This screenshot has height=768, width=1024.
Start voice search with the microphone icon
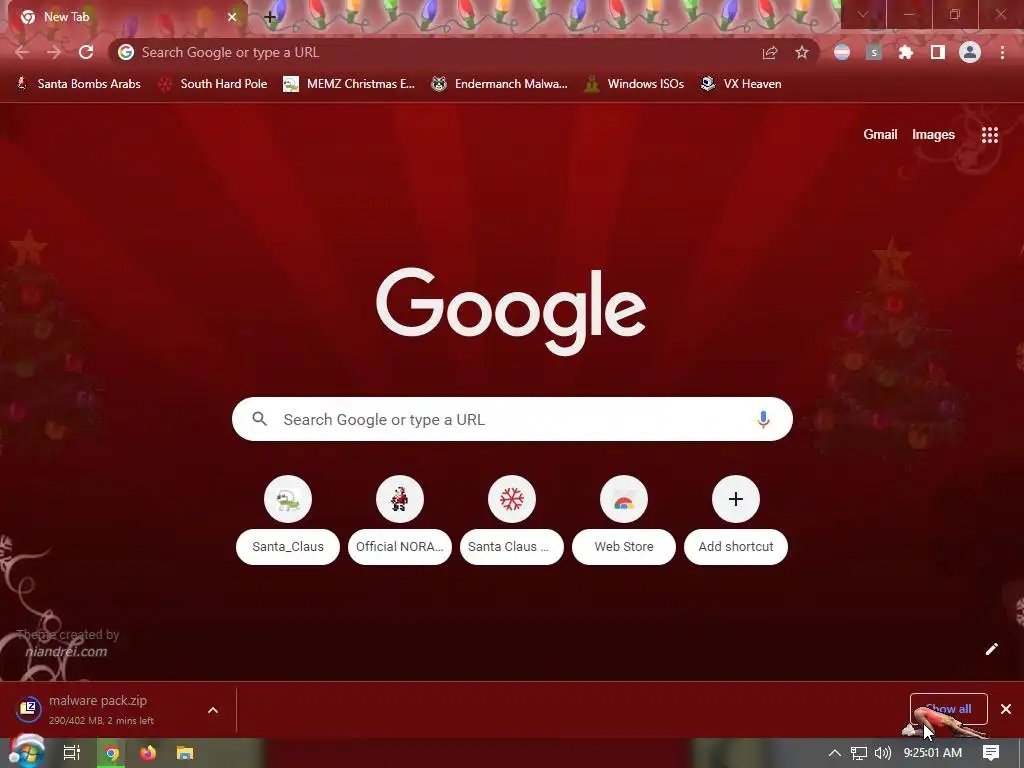coord(763,419)
